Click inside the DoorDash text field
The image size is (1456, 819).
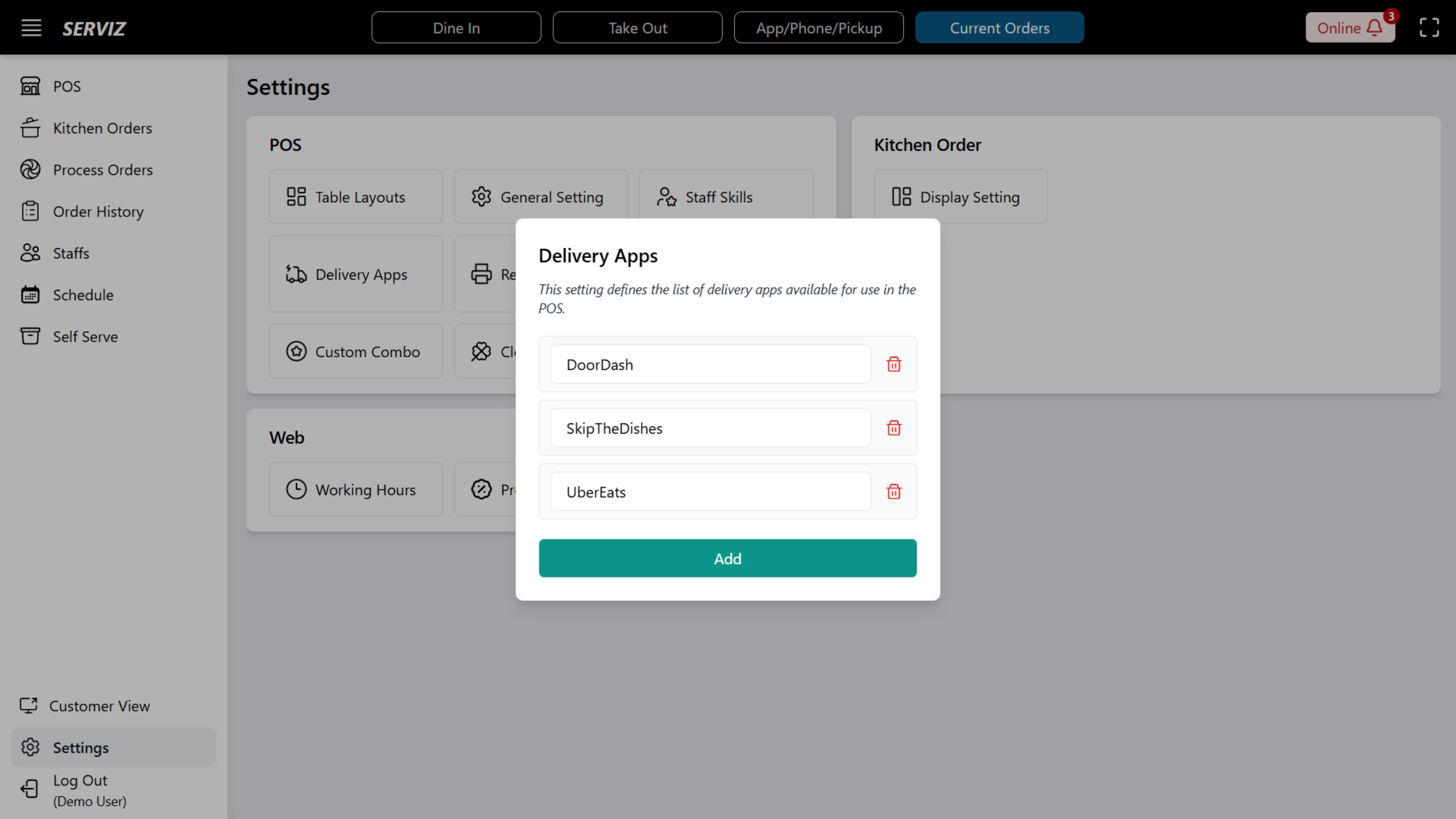709,364
